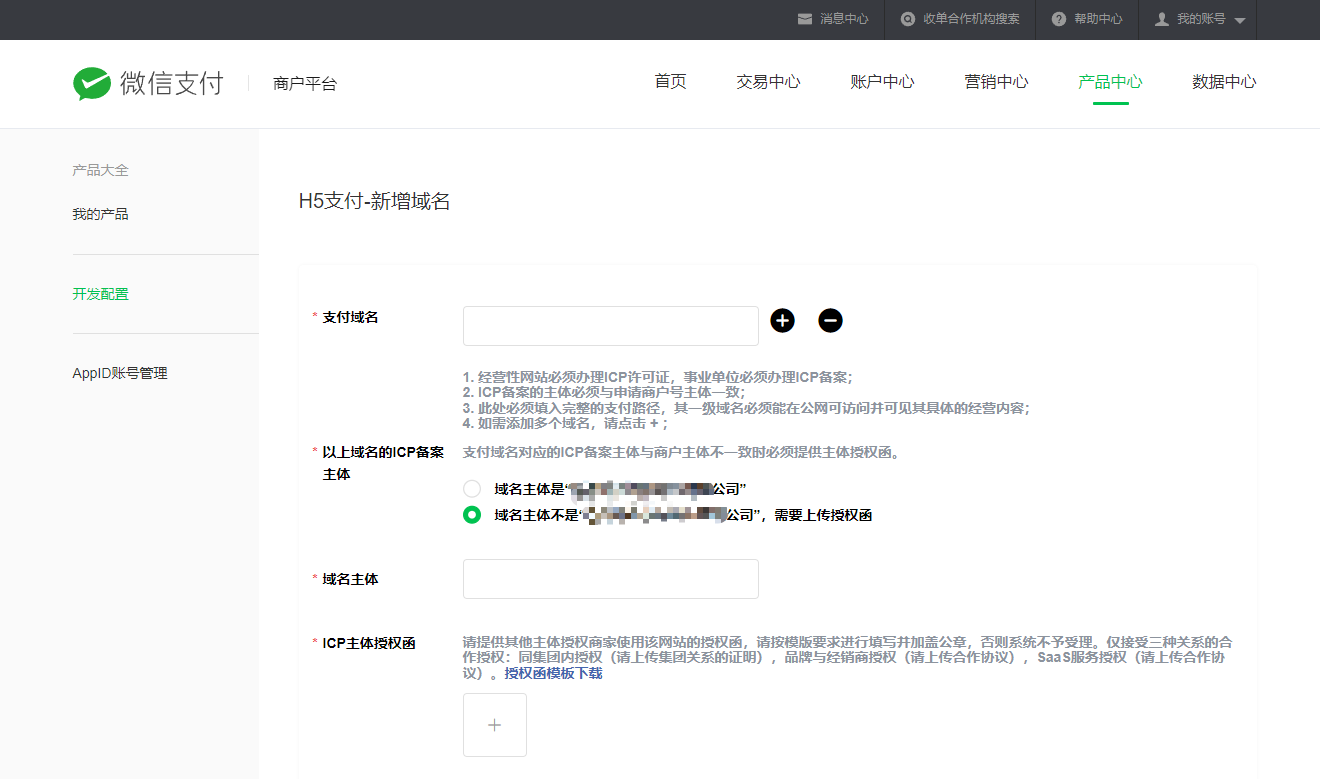Screen dimensions: 1320x779
Task: Switch to 账户中心 tab
Action: 882,82
